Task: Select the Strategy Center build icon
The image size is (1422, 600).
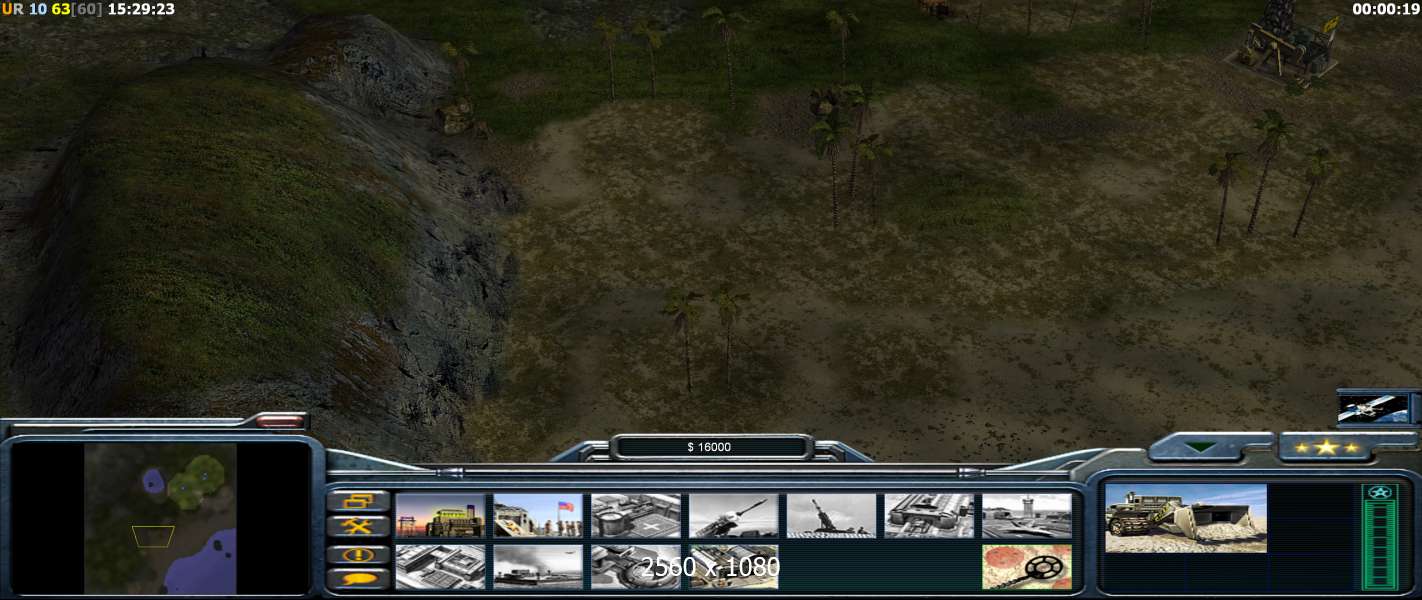Action: tap(440, 567)
